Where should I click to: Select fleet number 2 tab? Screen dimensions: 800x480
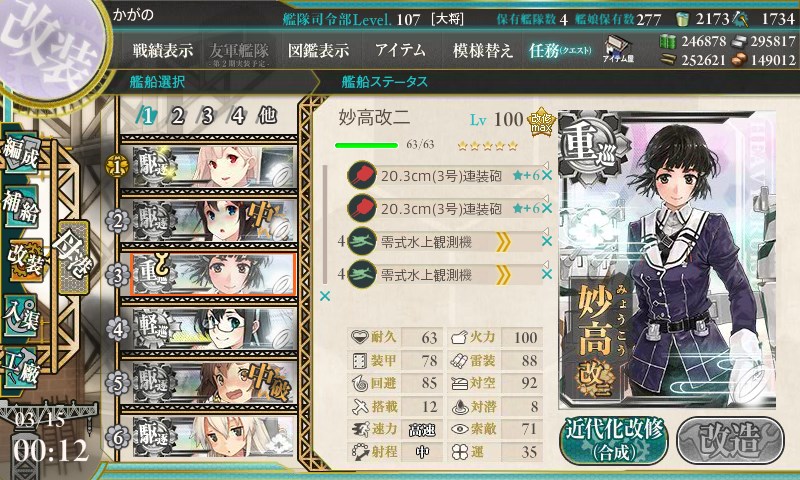coord(177,116)
